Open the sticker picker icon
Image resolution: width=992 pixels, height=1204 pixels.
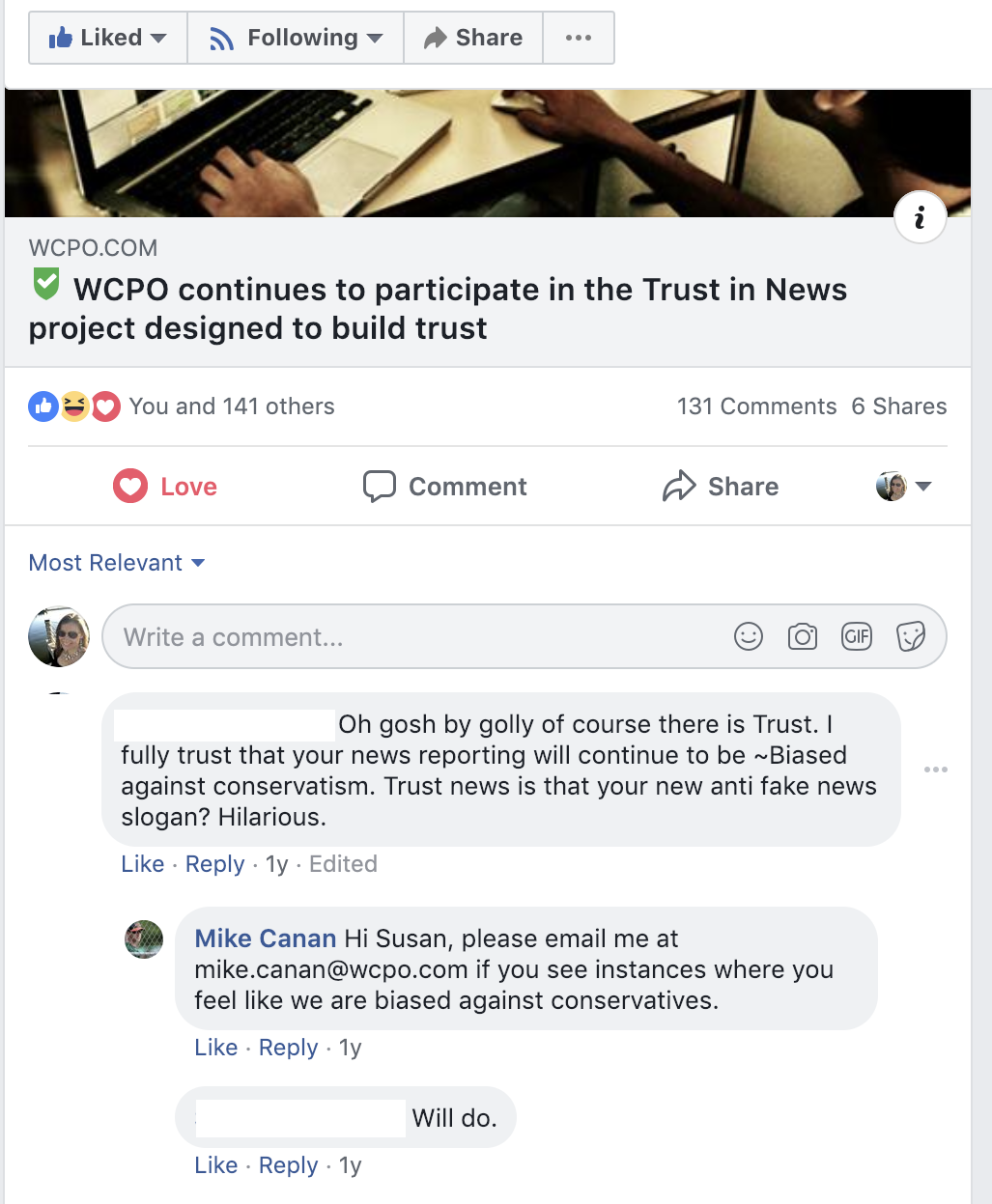pos(911,636)
